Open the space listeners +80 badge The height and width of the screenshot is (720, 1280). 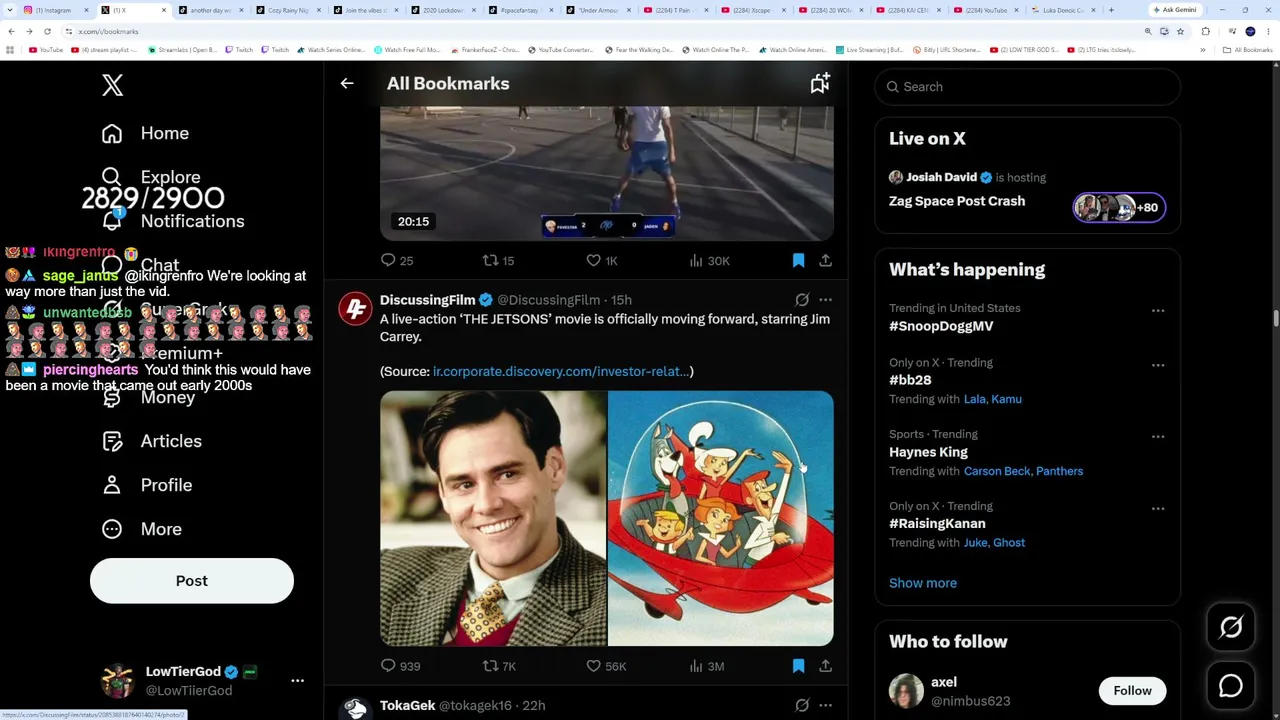1119,207
